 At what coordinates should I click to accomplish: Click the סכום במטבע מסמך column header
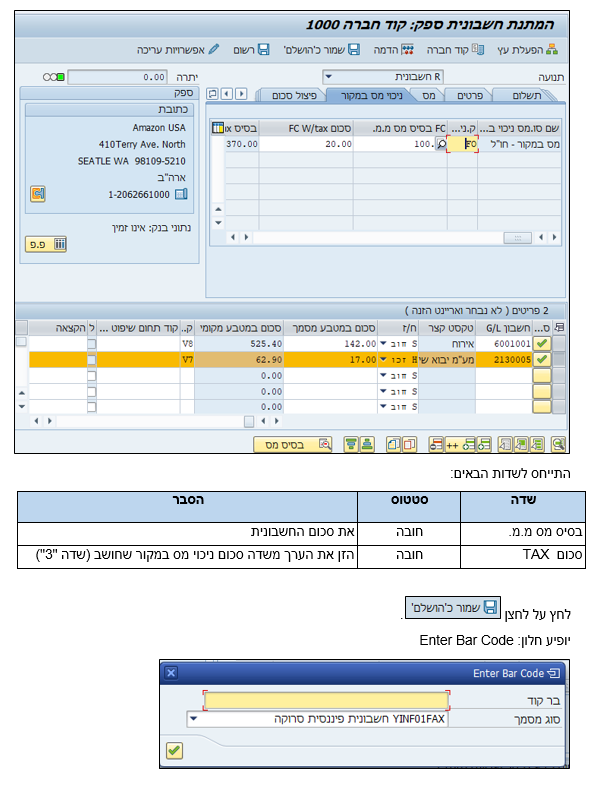coord(331,328)
